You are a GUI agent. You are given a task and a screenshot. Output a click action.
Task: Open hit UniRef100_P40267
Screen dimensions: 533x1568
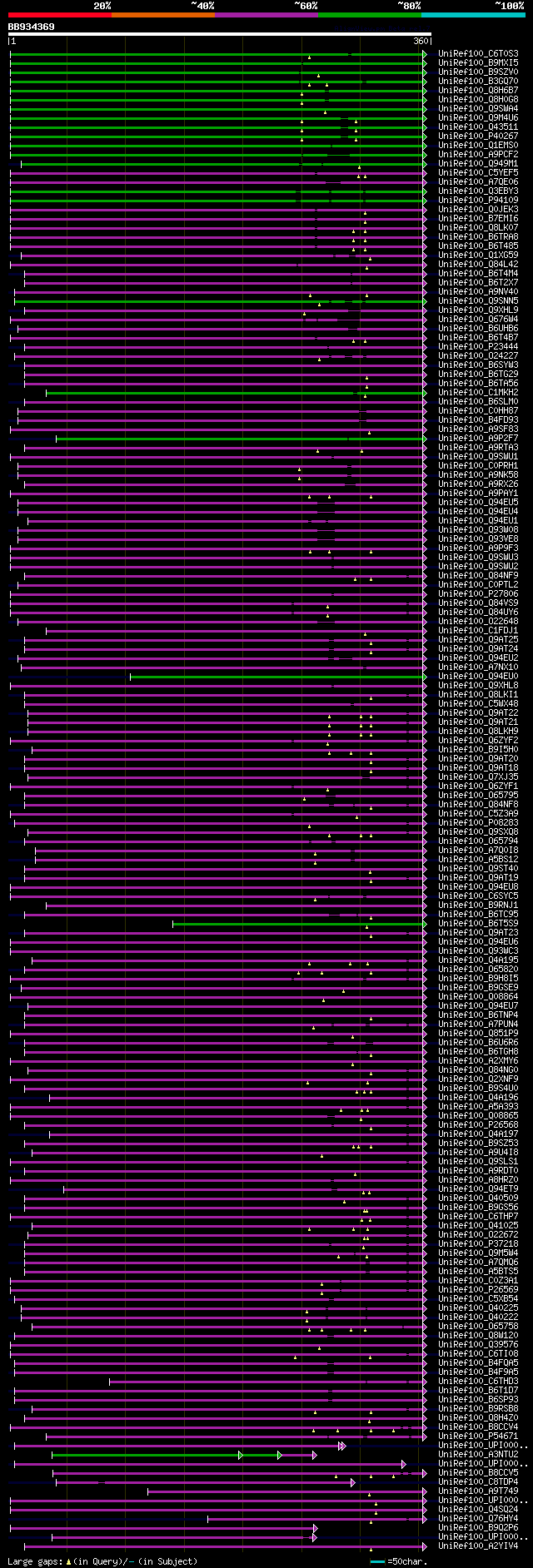point(478,136)
